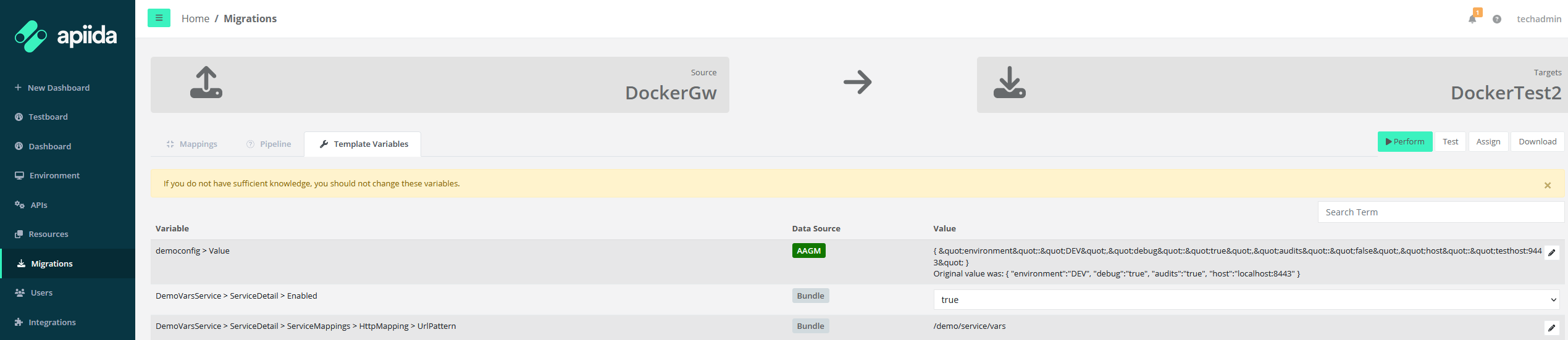The height and width of the screenshot is (340, 1568).
Task: Edit the democonfig value with pencil icon
Action: click(1552, 252)
